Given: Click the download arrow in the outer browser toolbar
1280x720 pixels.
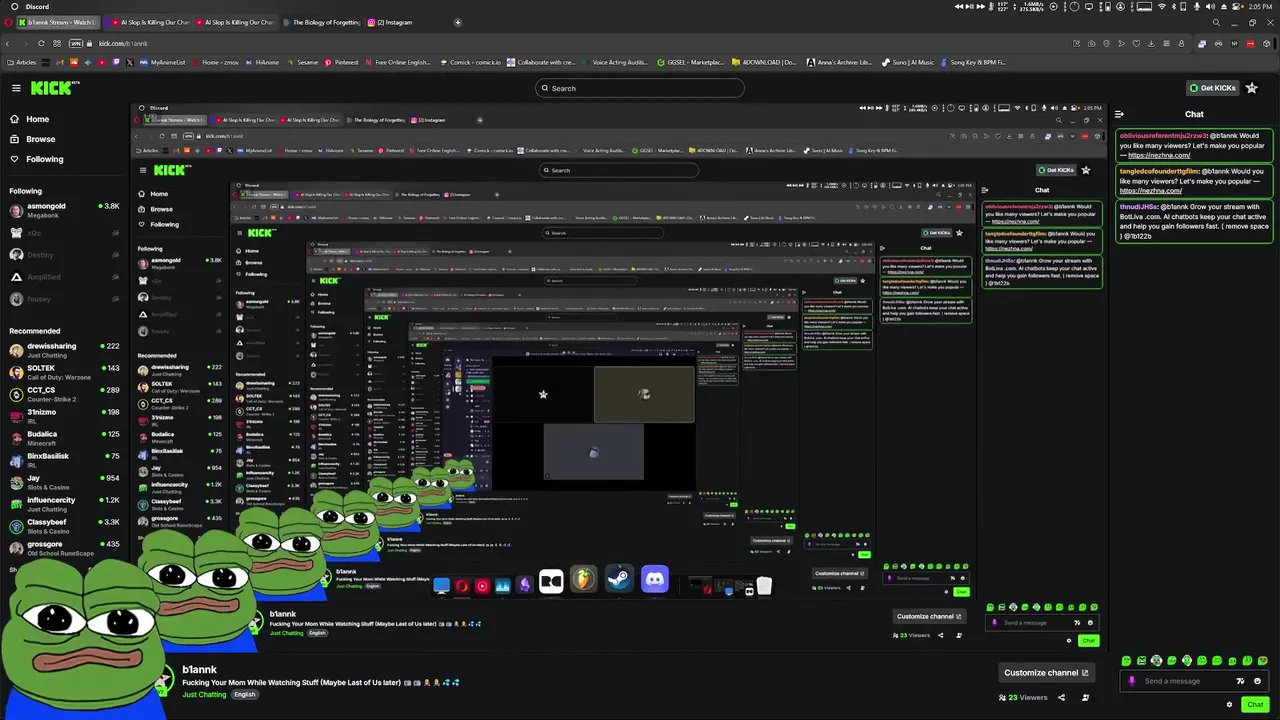Looking at the screenshot, I should [x=1151, y=44].
